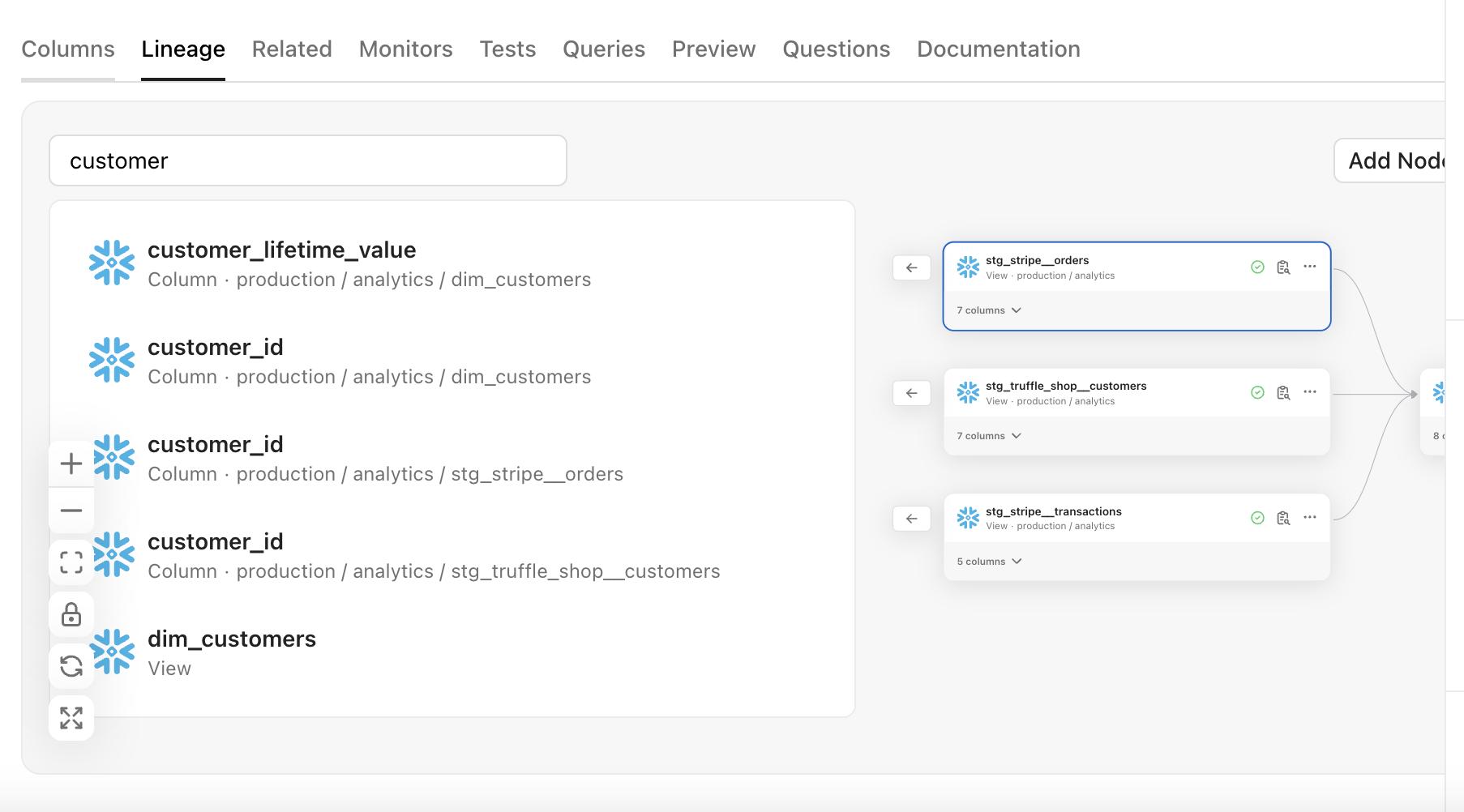Click the Add Node button
This screenshot has width=1464, height=812.
(x=1393, y=160)
